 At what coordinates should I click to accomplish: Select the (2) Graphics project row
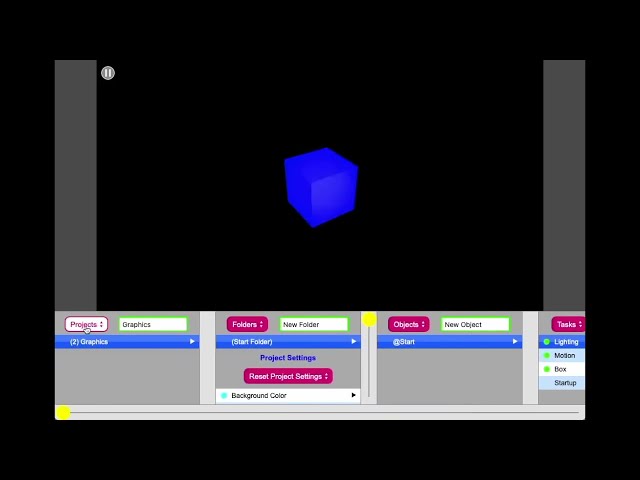(x=127, y=342)
